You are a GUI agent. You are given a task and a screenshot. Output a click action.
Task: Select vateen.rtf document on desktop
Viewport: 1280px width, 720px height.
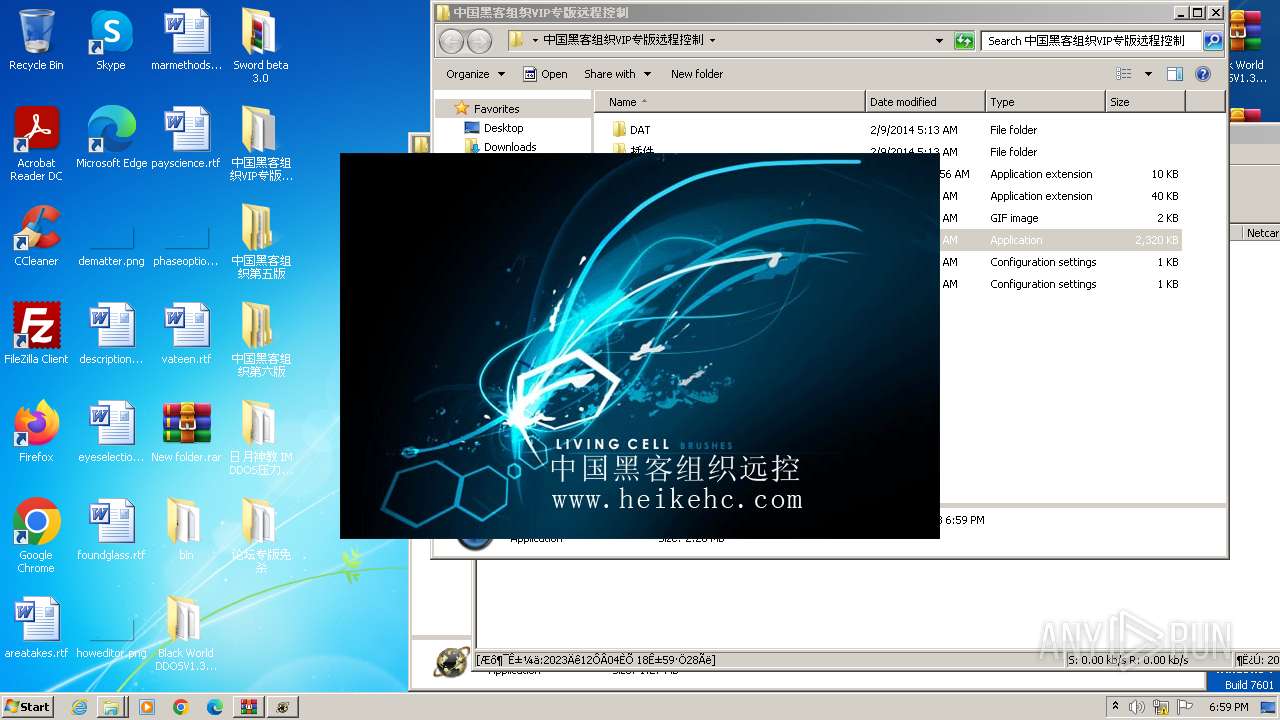tap(186, 333)
